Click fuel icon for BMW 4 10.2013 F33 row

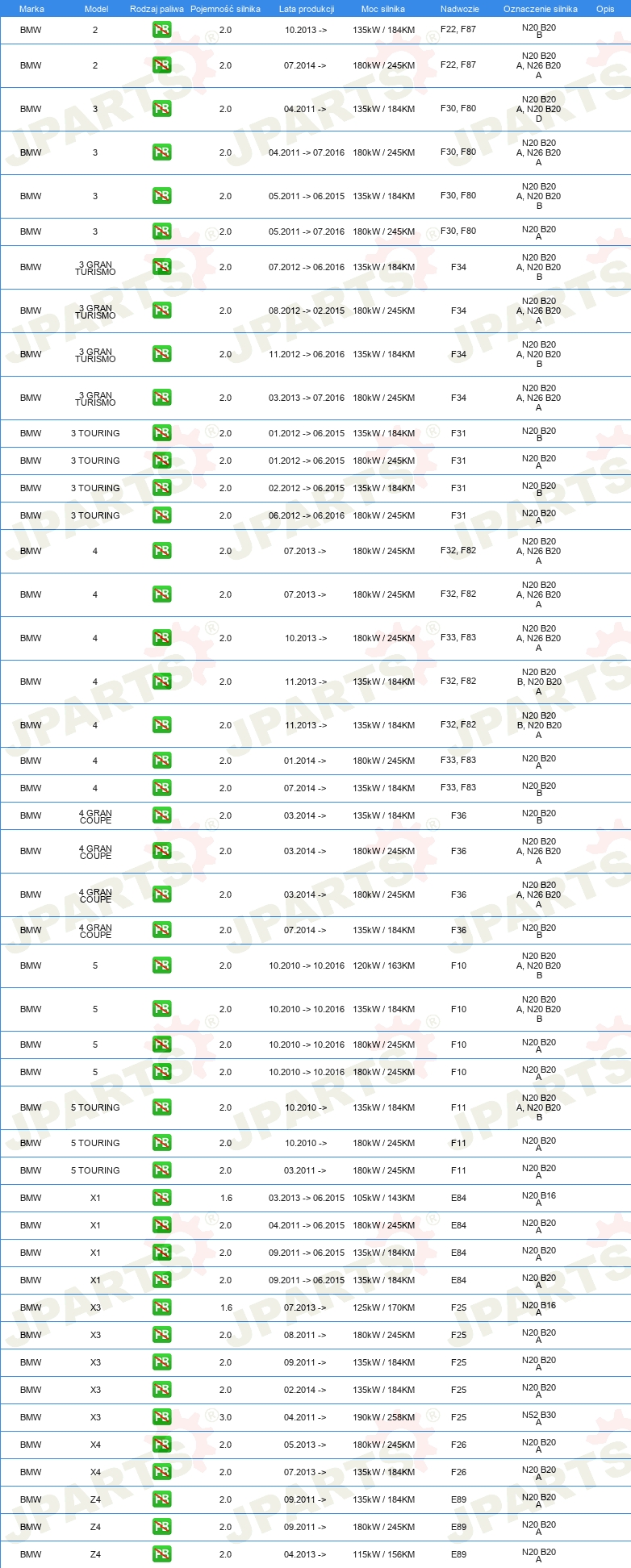[x=161, y=638]
